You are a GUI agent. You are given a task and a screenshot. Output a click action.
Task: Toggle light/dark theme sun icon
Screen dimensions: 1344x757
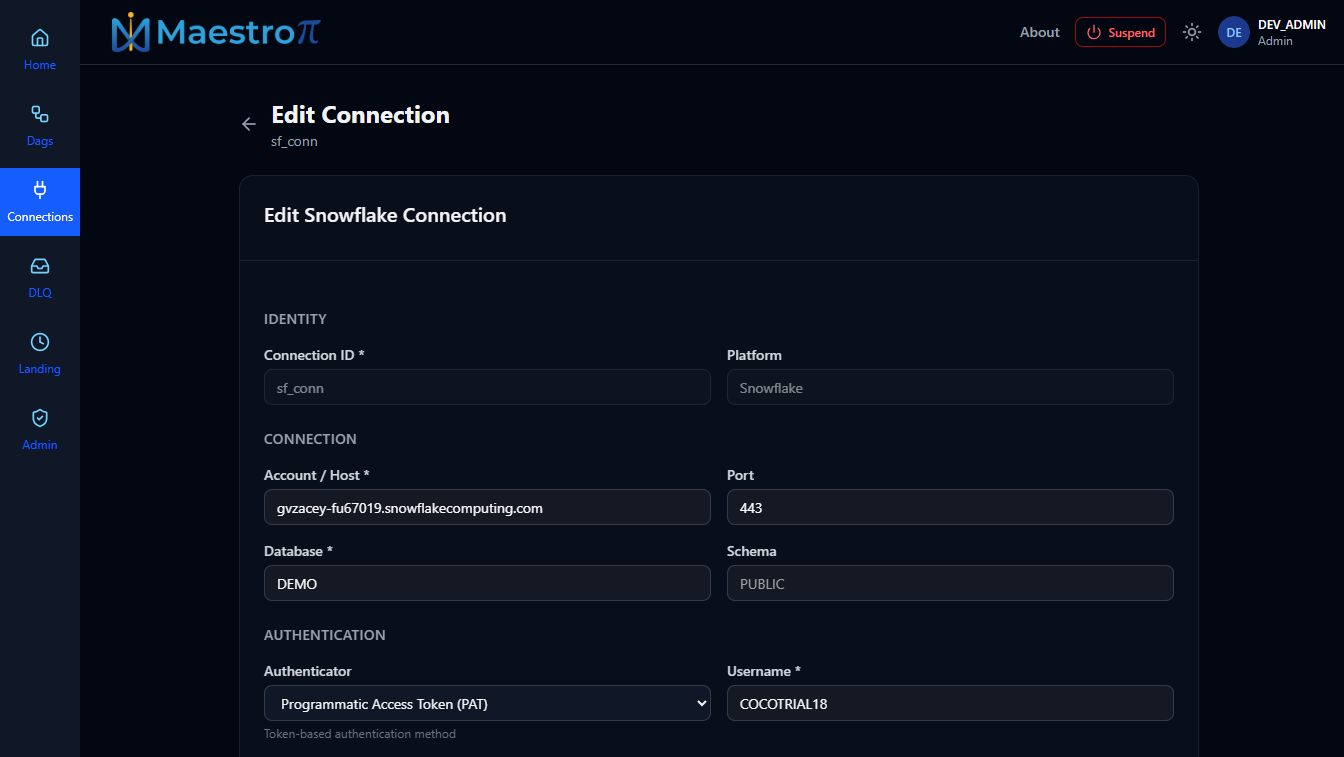pyautogui.click(x=1191, y=32)
